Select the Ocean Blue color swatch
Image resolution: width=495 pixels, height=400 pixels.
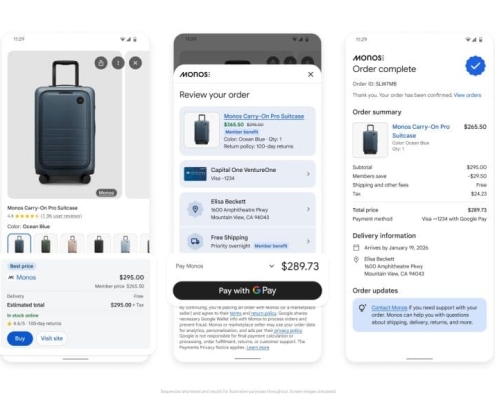(x=19, y=244)
